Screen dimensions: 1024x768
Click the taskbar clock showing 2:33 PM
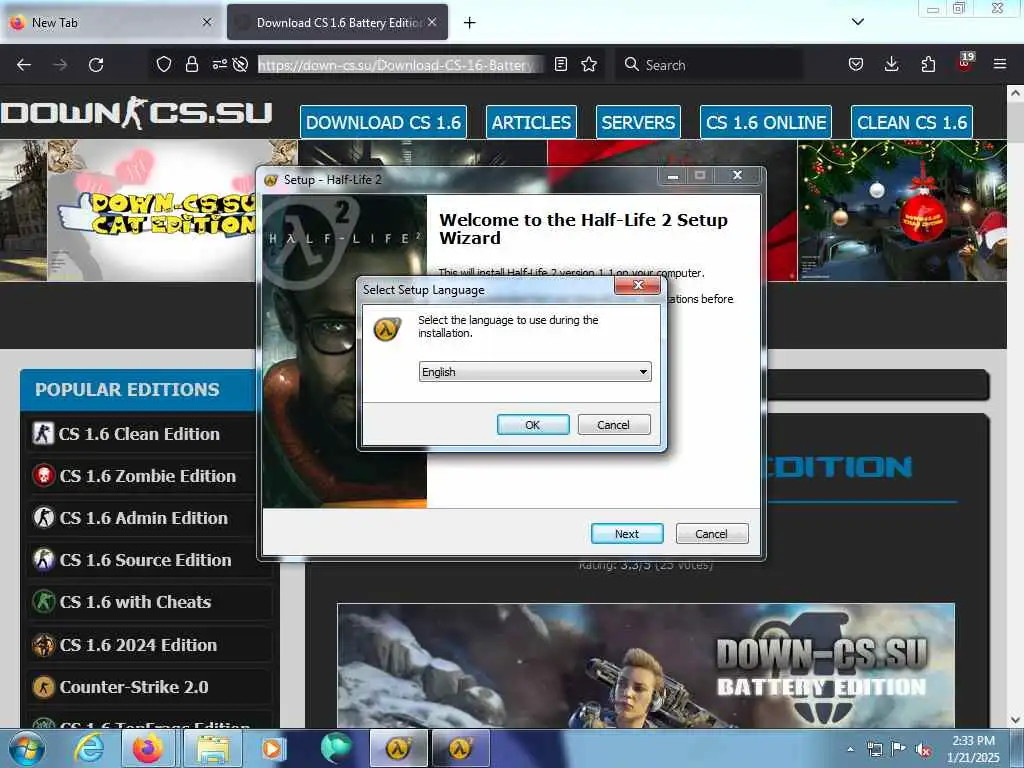point(973,749)
